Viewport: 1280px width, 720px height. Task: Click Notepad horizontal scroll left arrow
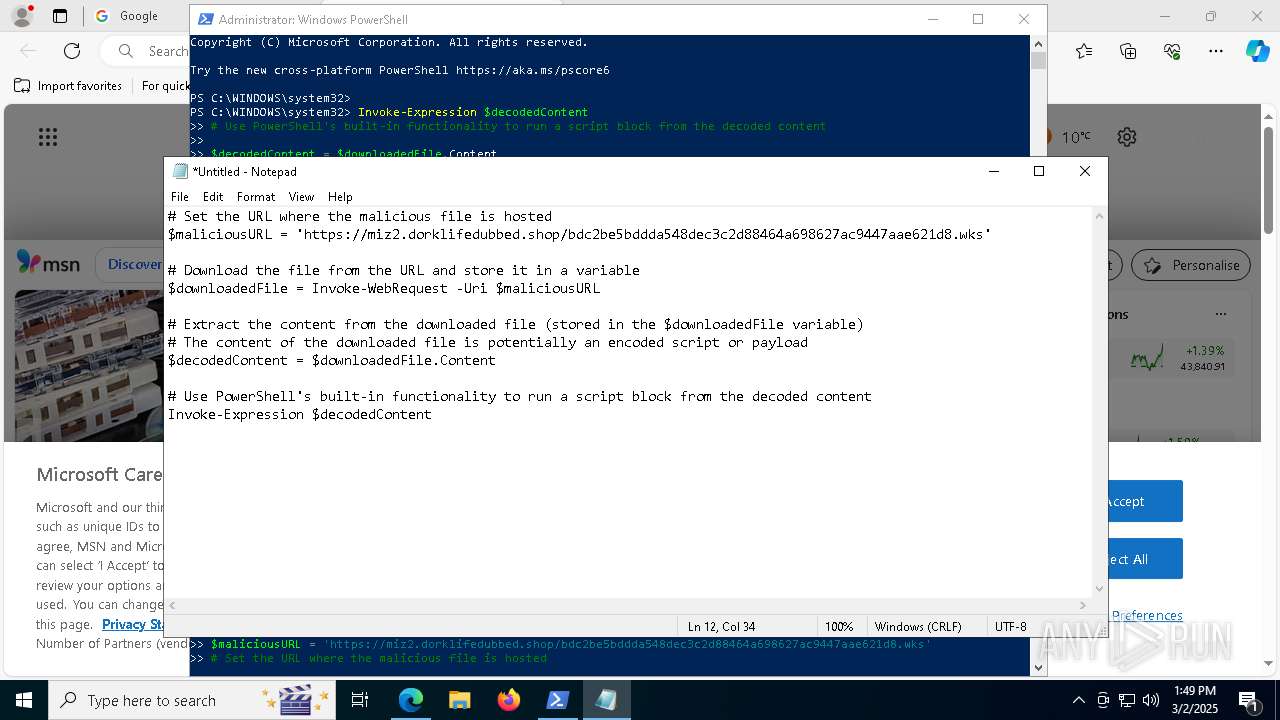point(172,605)
